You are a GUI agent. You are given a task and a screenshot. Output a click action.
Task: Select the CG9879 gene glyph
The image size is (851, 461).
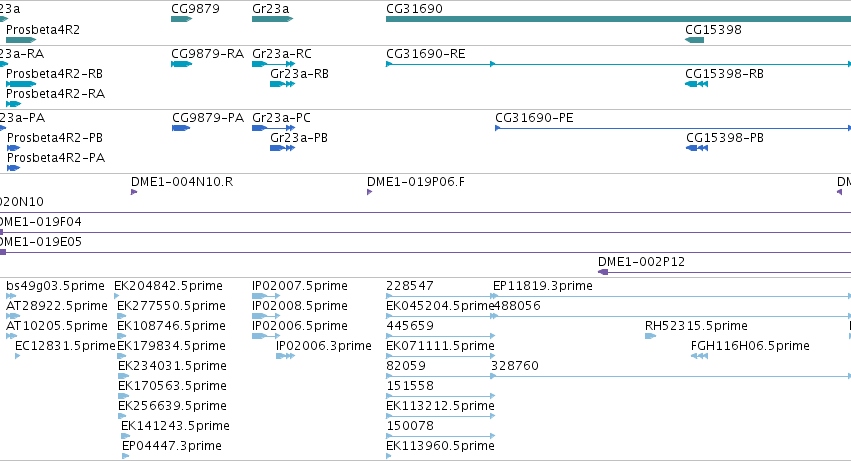pyautogui.click(x=181, y=19)
